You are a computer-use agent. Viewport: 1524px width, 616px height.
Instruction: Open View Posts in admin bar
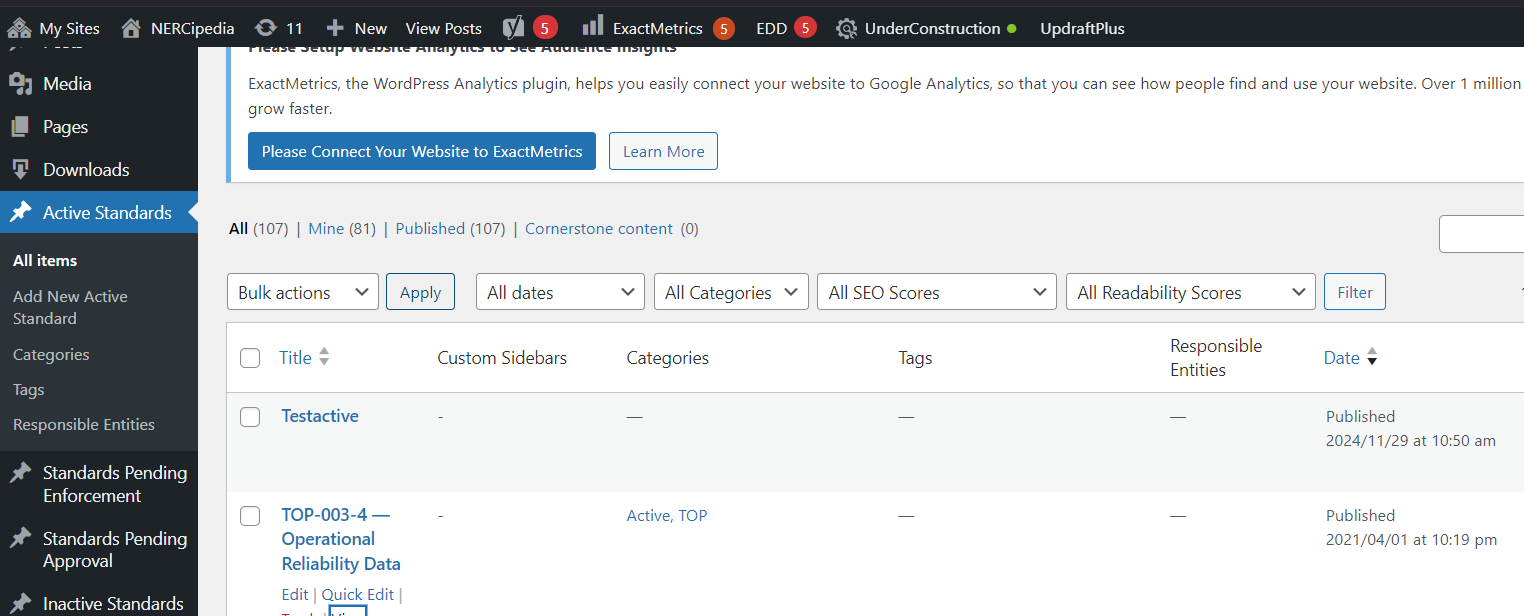tap(444, 28)
